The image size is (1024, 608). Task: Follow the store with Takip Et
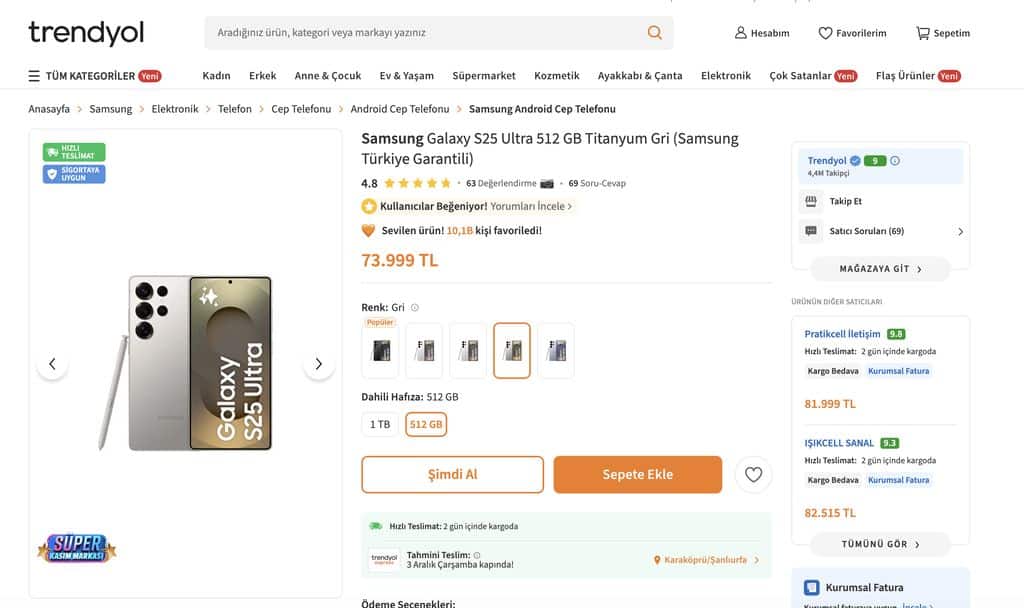(845, 201)
